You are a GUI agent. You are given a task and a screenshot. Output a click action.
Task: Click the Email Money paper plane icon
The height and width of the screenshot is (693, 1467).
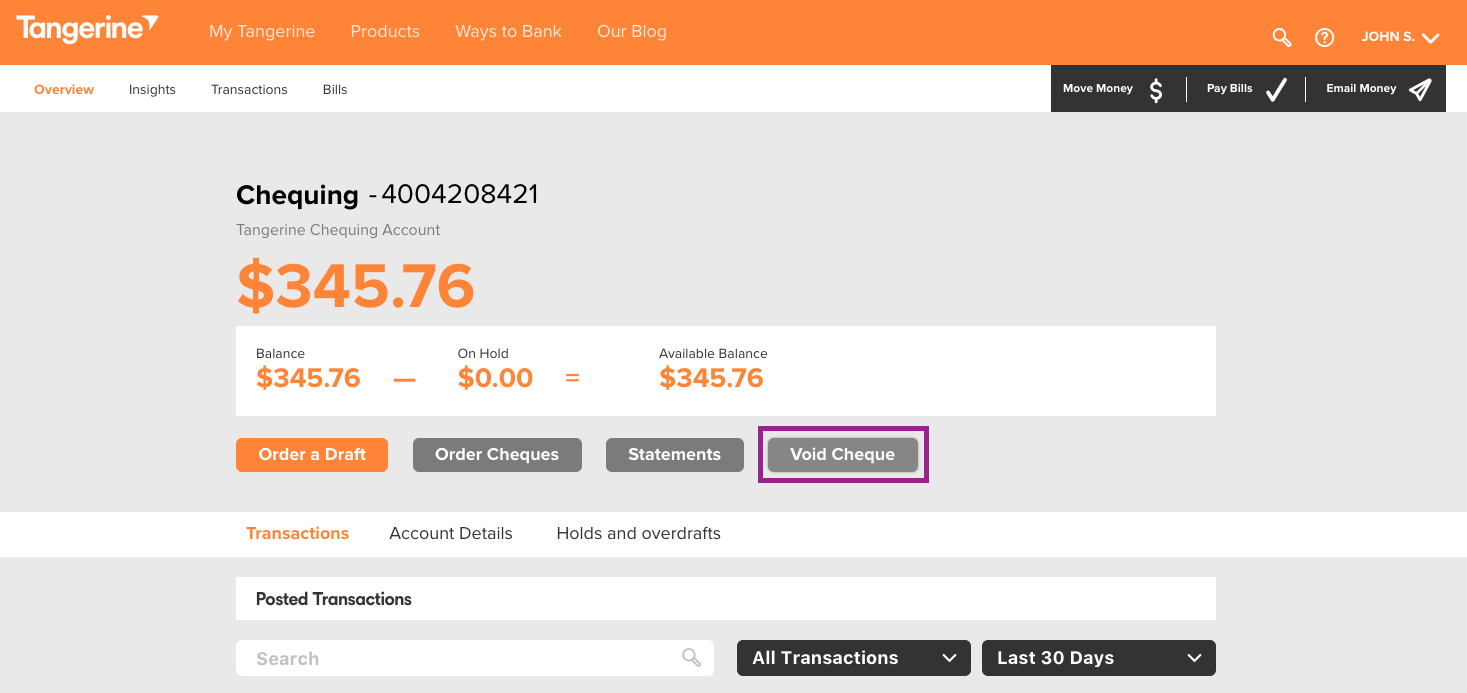pyautogui.click(x=1420, y=89)
